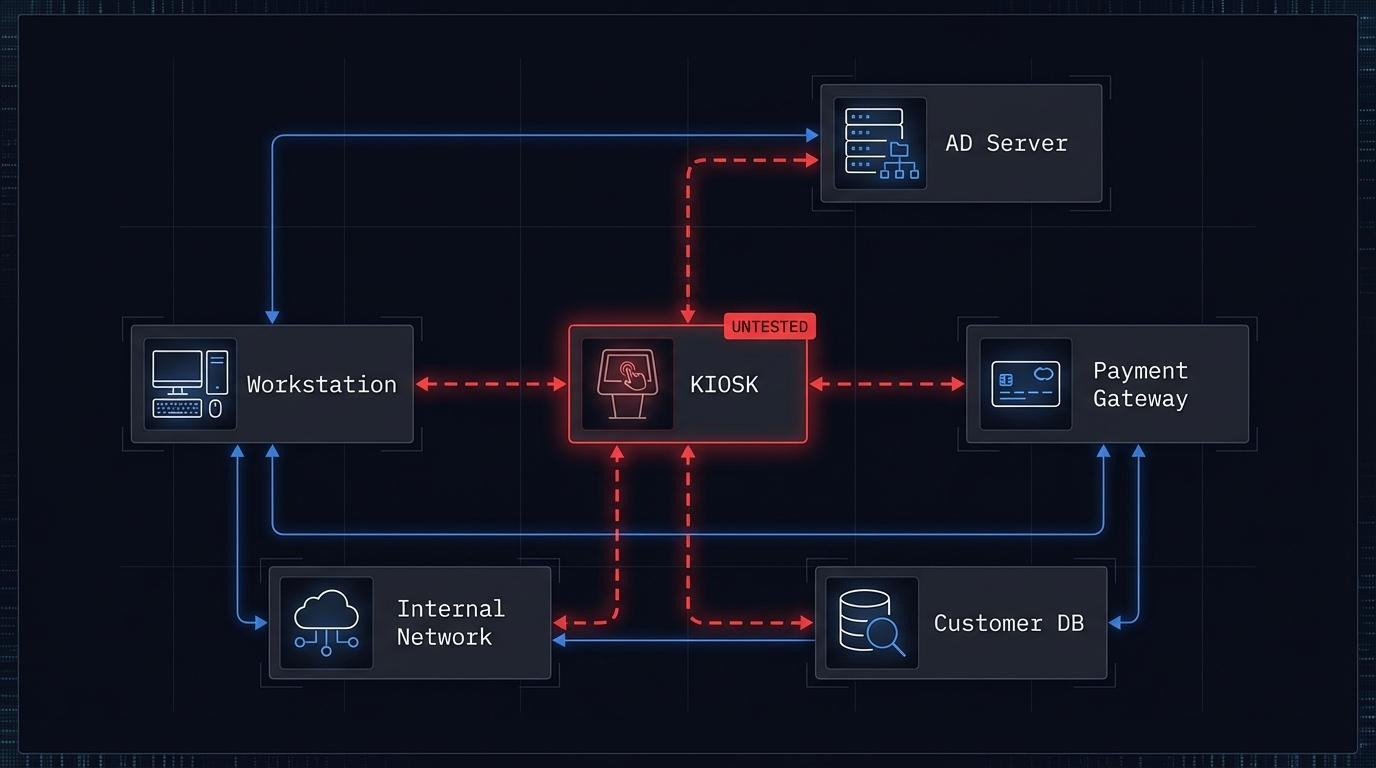1376x768 pixels.
Task: Toggle the red dashed link between KIOSK and Workstation
Action: point(490,383)
